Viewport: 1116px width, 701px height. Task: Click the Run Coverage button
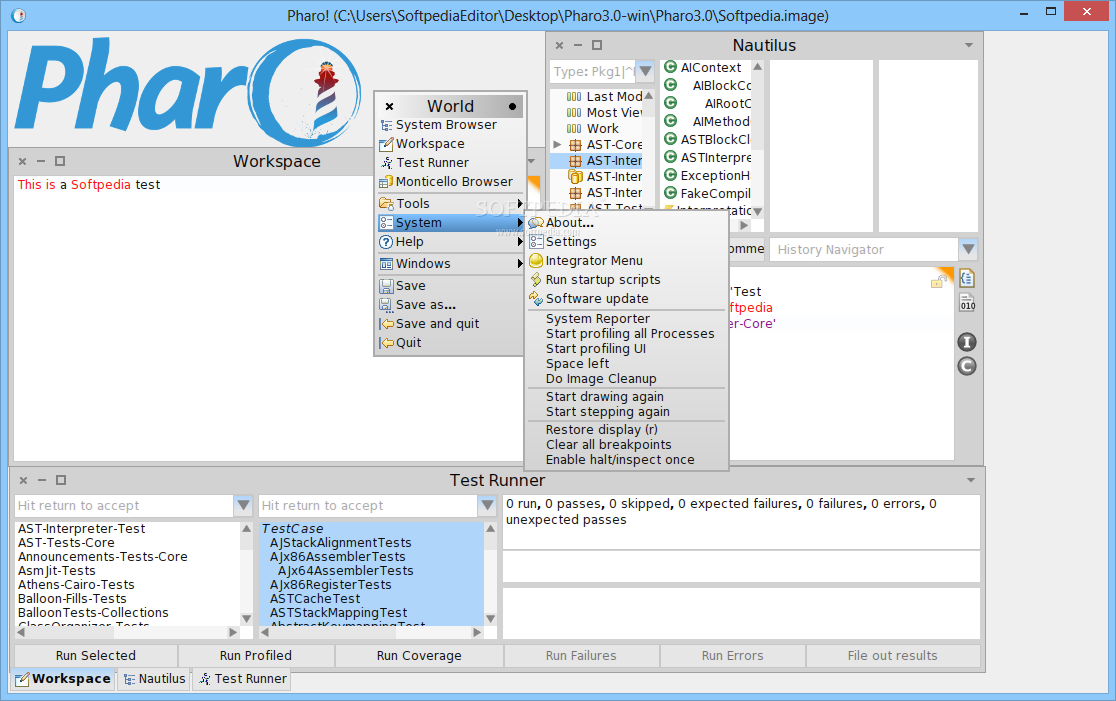419,655
